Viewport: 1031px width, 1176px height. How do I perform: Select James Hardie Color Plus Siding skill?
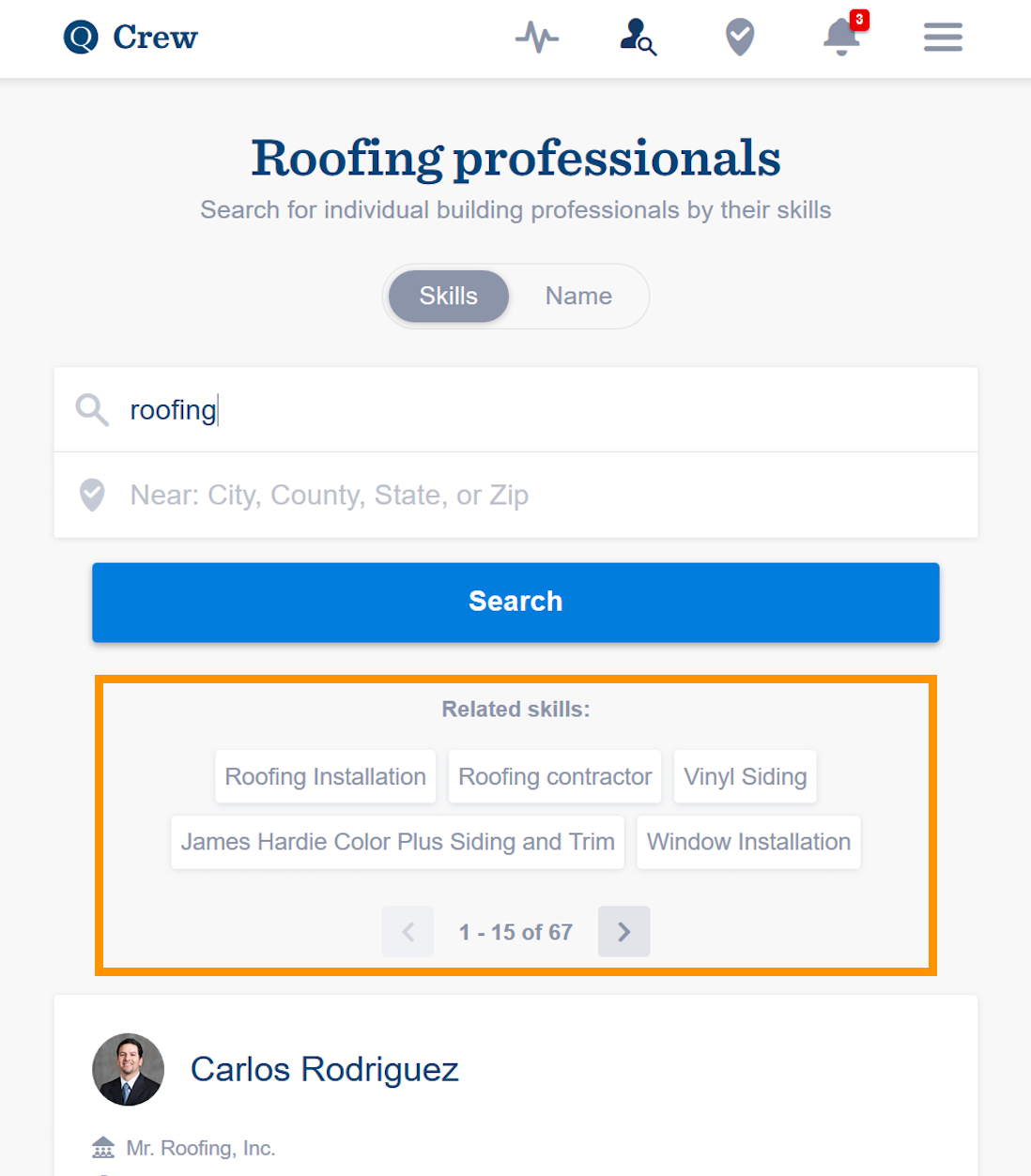pos(397,842)
